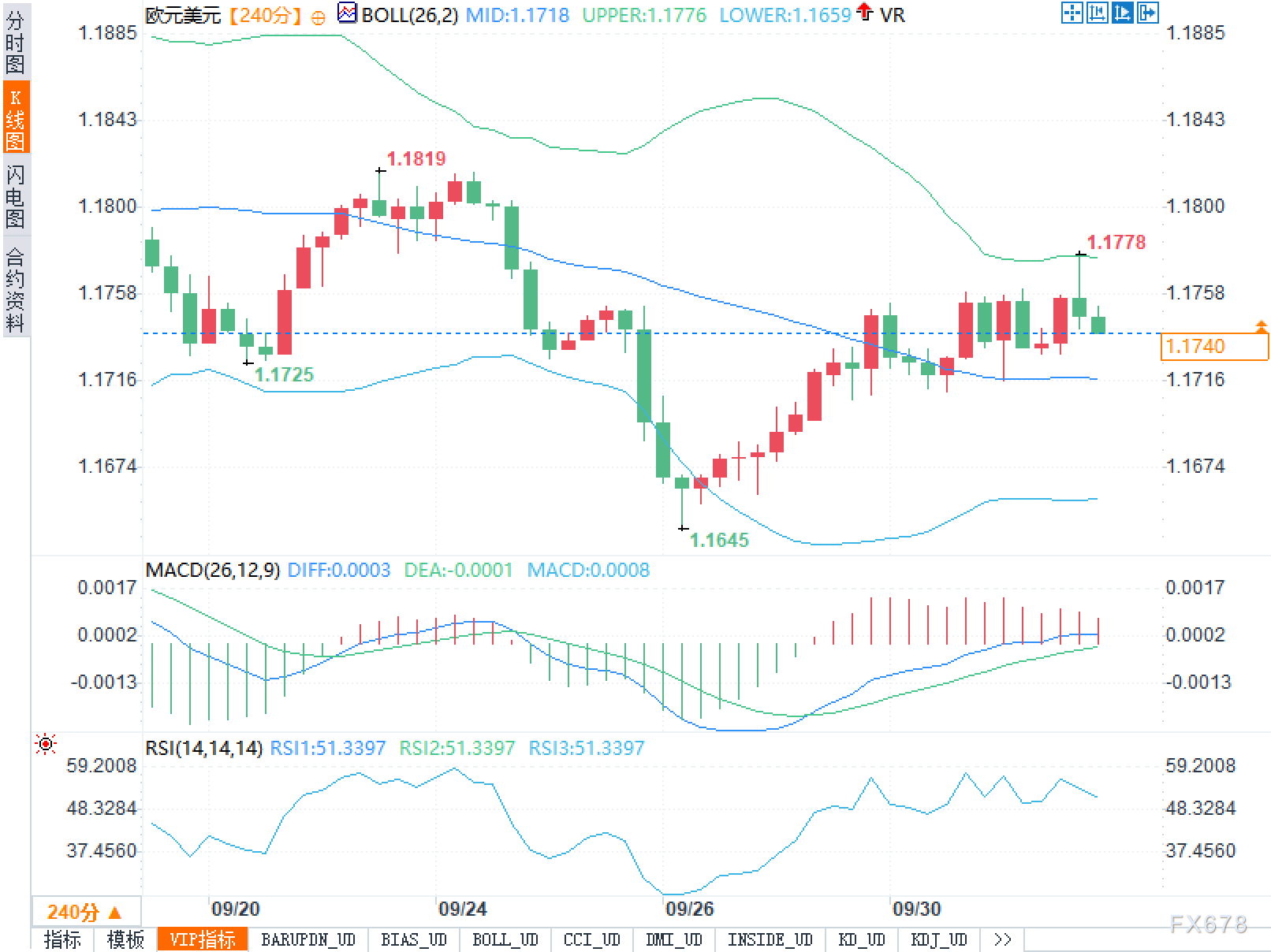Expand more indicators with the >> arrow
This screenshot has width=1271, height=952.
pos(1002,939)
